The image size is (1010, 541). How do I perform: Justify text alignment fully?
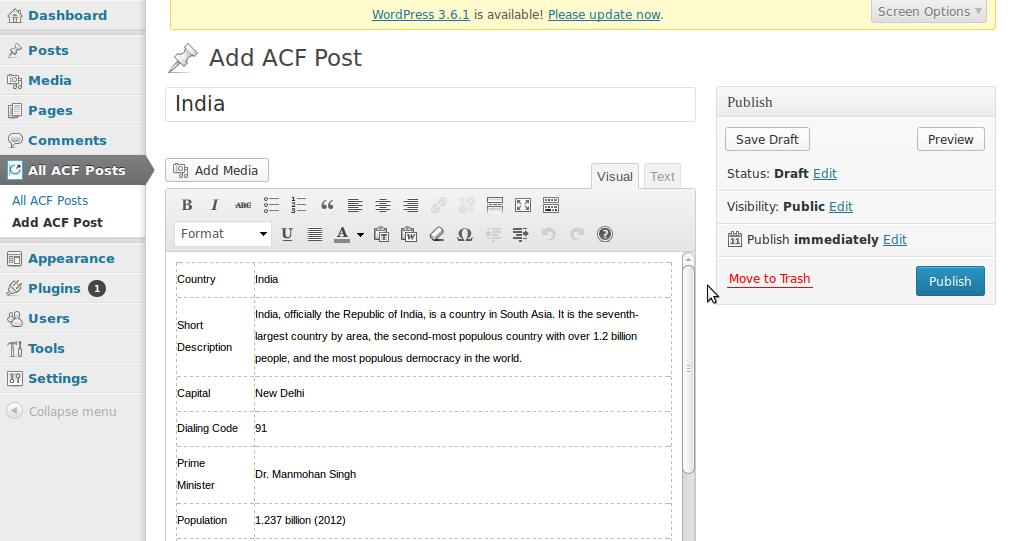point(314,234)
